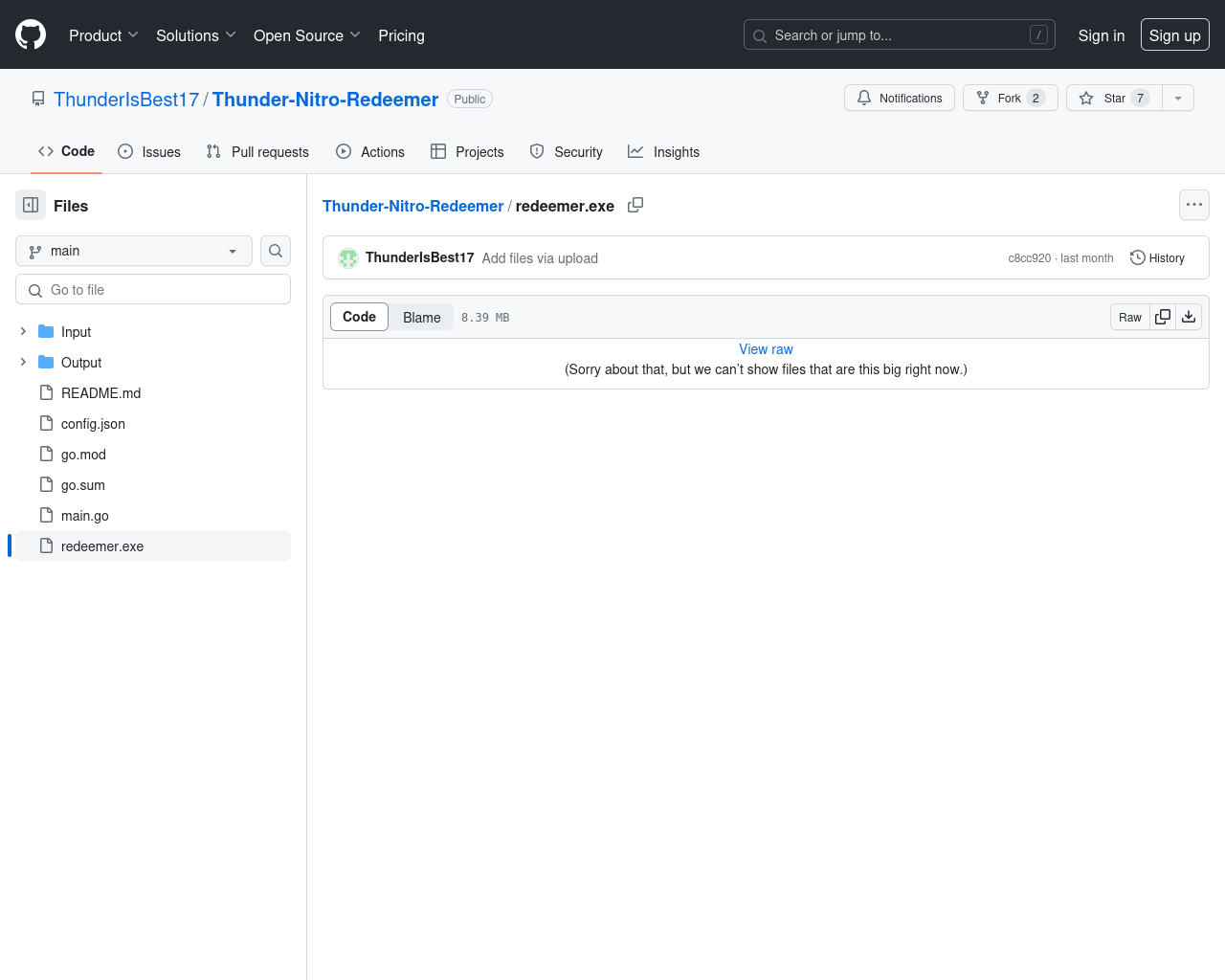The width and height of the screenshot is (1225, 980).
Task: Switch to the Insights tab
Action: [x=663, y=151]
